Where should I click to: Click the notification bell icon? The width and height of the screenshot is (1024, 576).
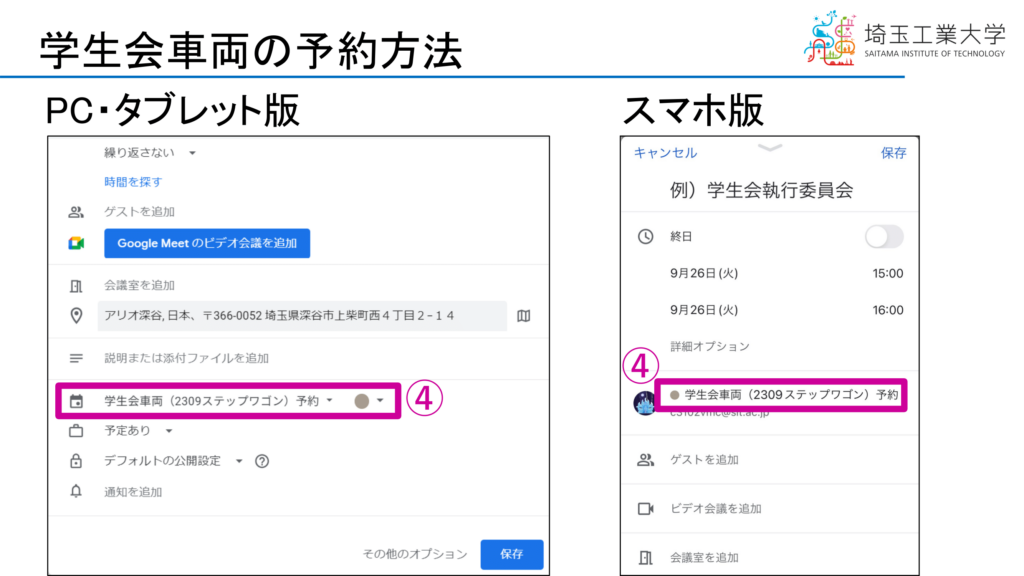(76, 492)
